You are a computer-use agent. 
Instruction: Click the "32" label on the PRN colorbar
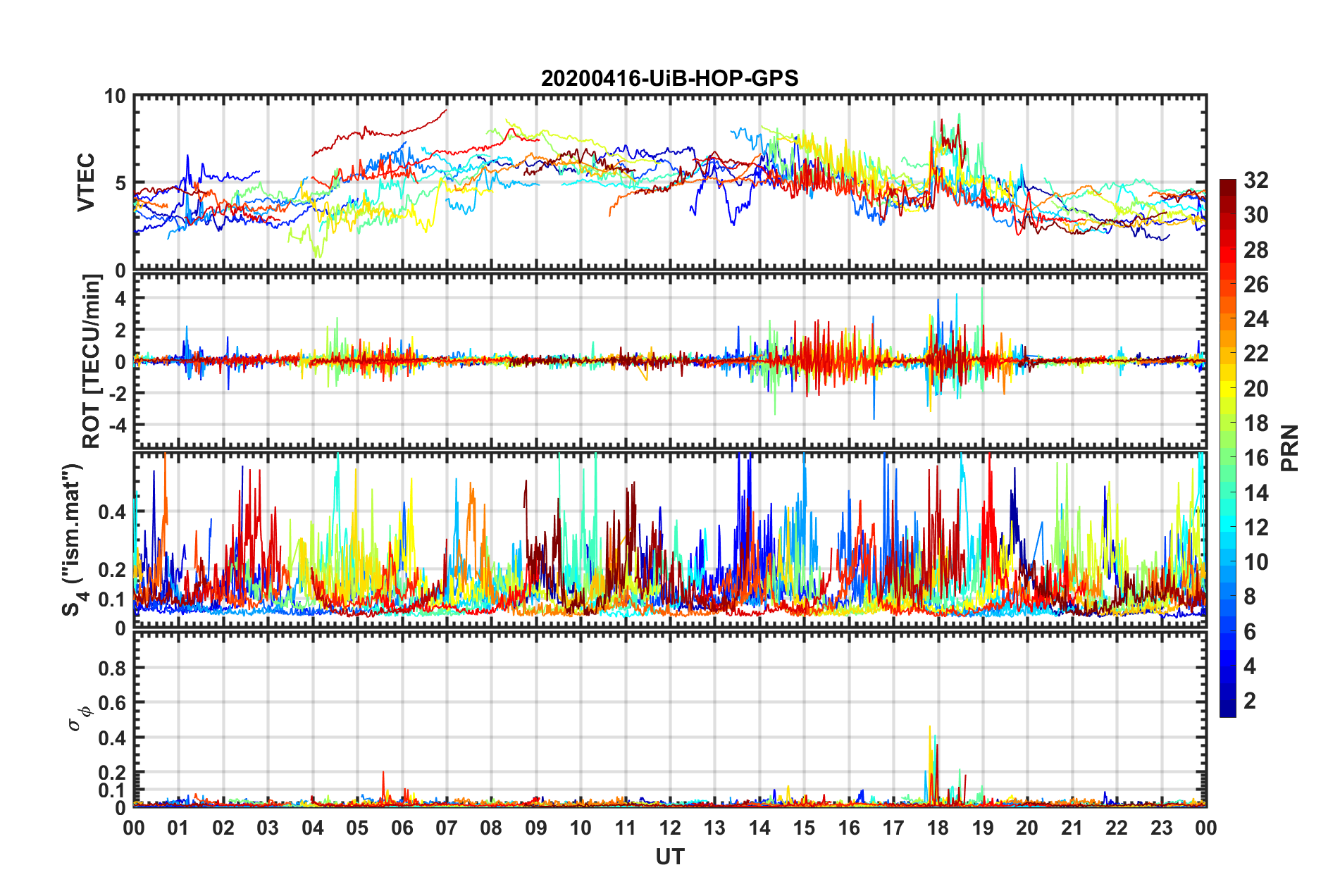[1255, 180]
